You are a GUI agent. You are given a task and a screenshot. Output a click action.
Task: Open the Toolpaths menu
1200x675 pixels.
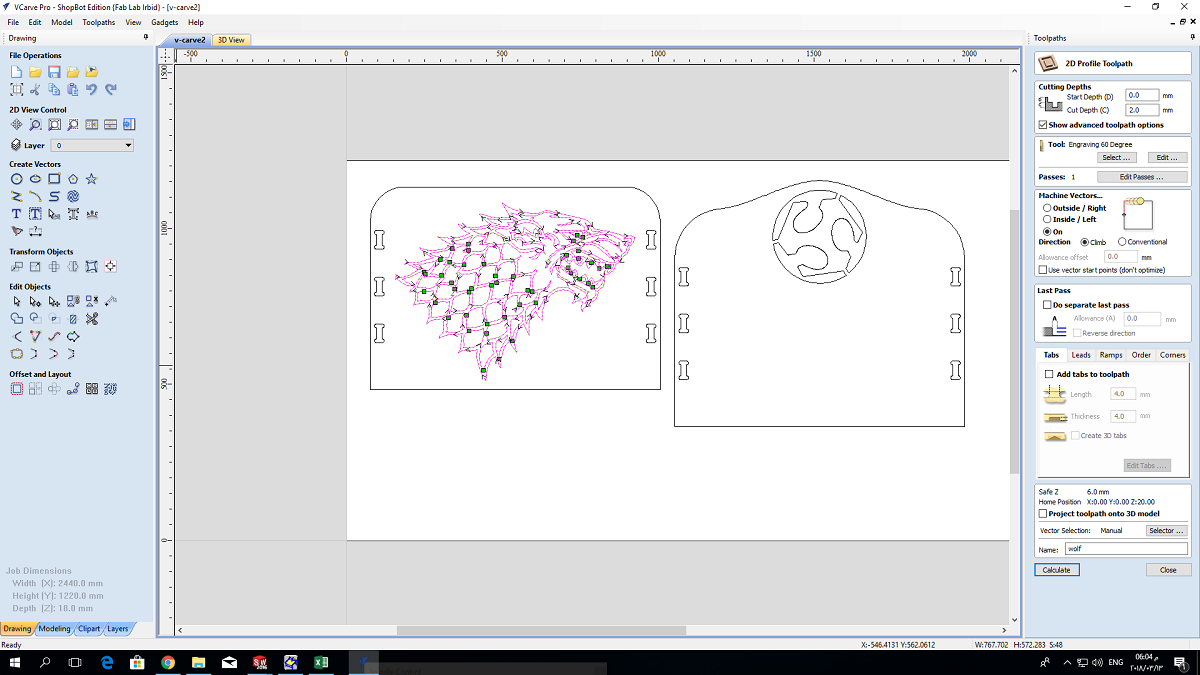click(99, 22)
